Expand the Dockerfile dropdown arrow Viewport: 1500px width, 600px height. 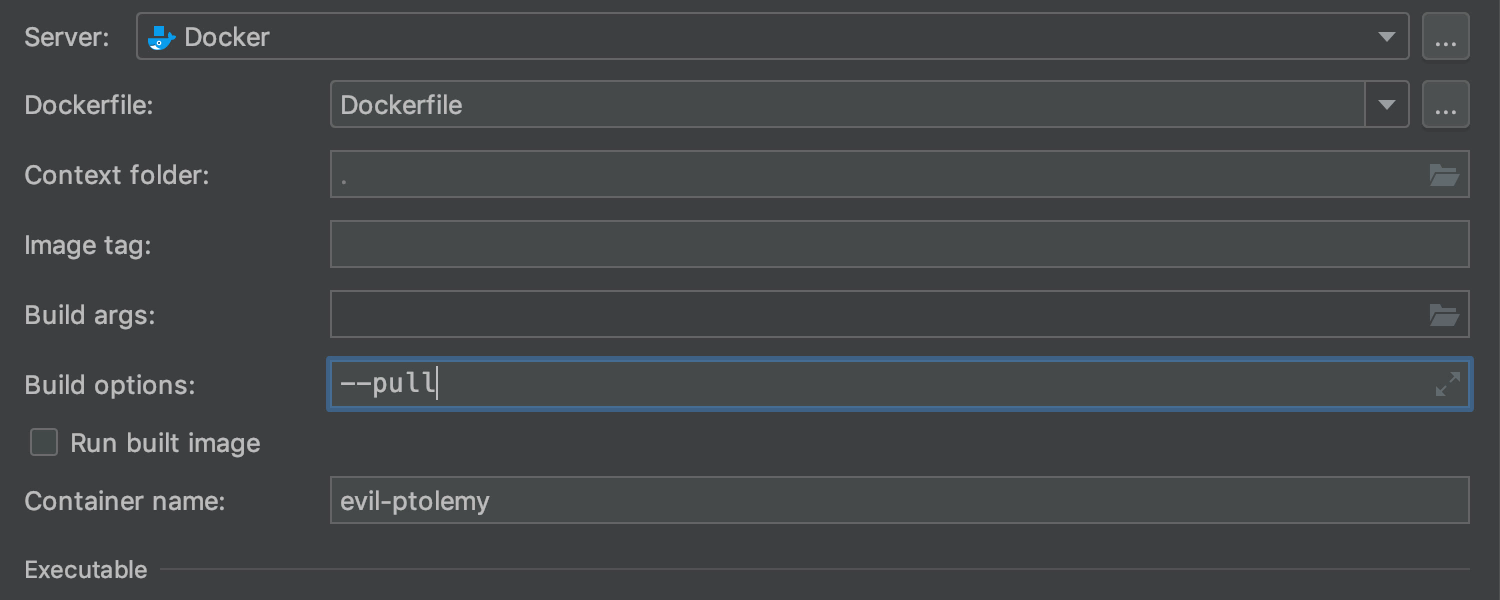click(1387, 105)
